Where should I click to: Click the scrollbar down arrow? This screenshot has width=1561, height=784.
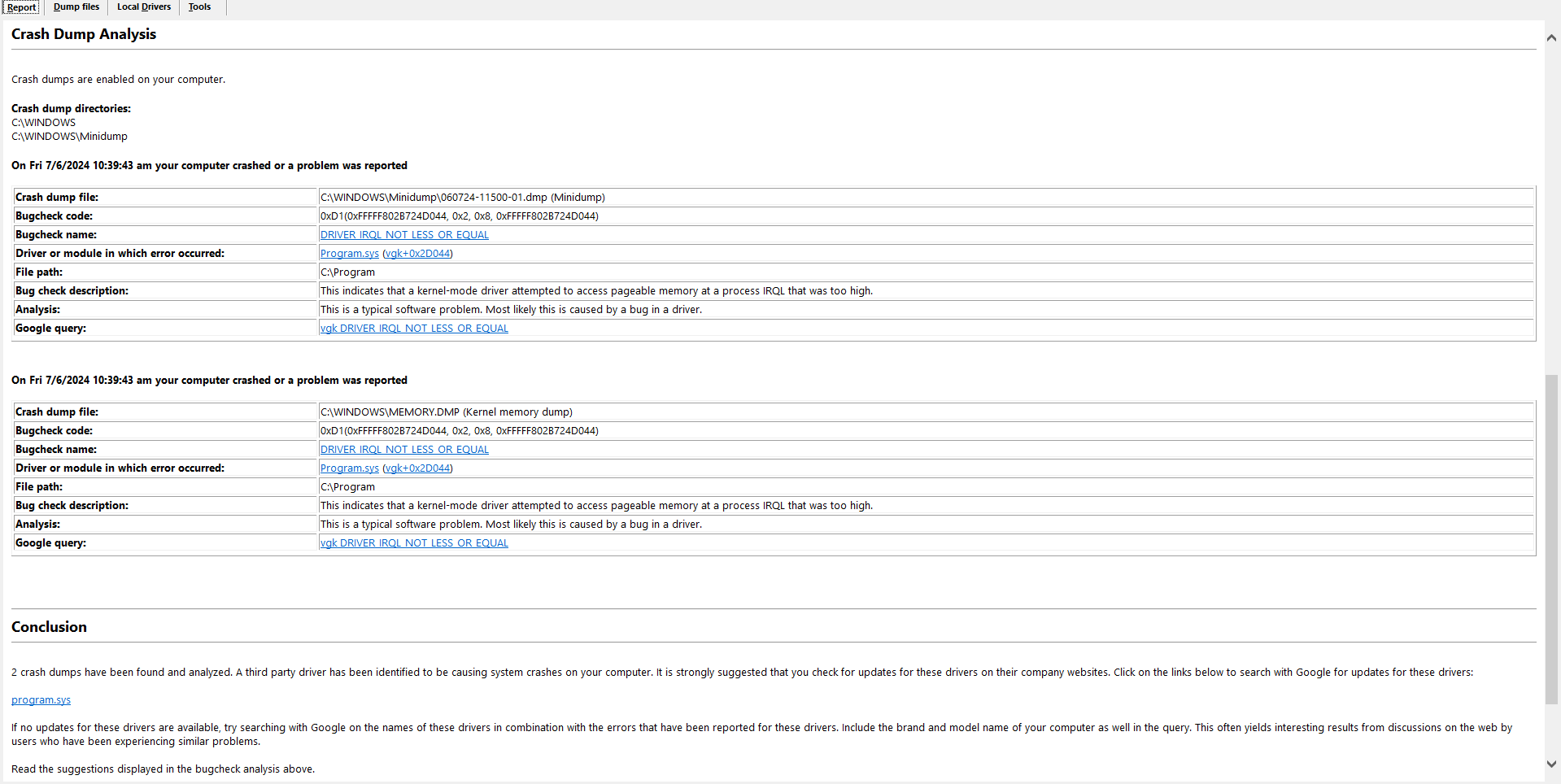[x=1551, y=764]
